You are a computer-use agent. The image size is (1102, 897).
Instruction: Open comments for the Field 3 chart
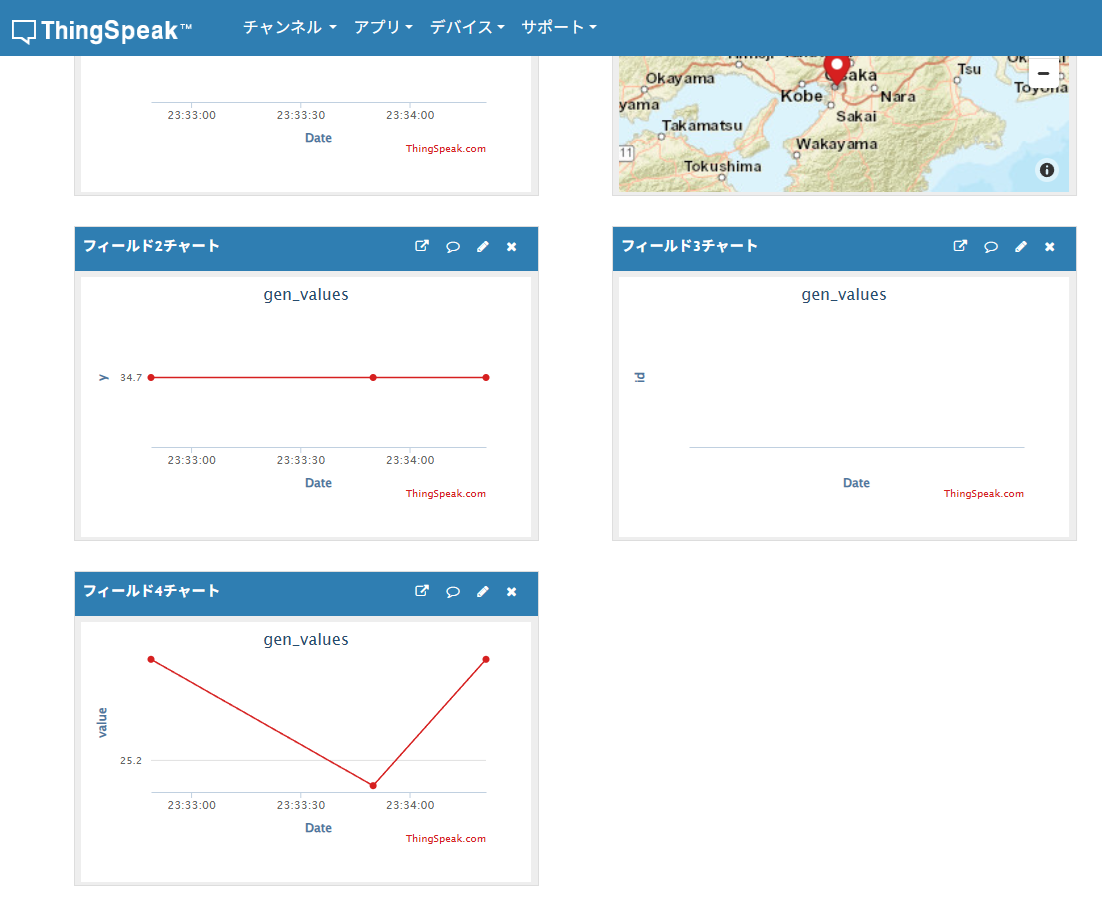point(991,247)
